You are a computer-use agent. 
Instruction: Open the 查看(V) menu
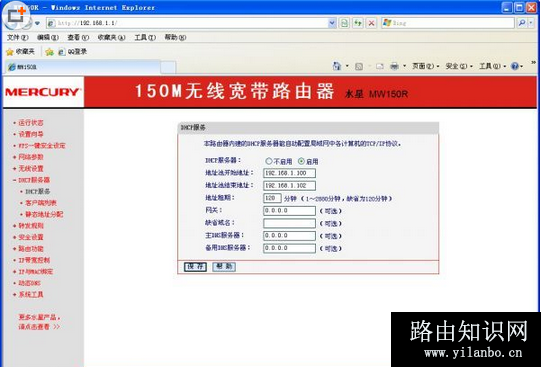pos(78,37)
